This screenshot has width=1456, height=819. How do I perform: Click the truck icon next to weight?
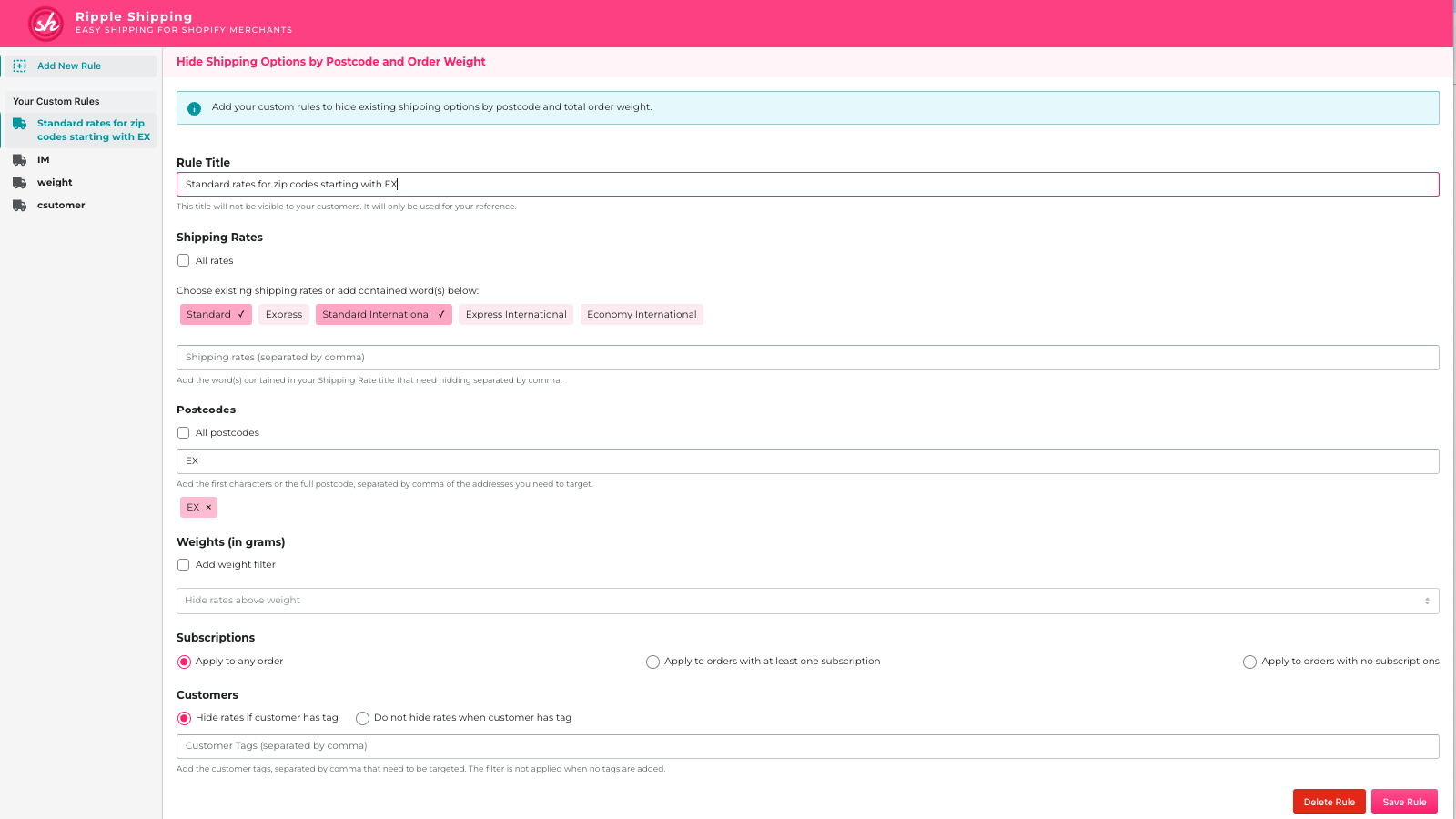pos(19,183)
